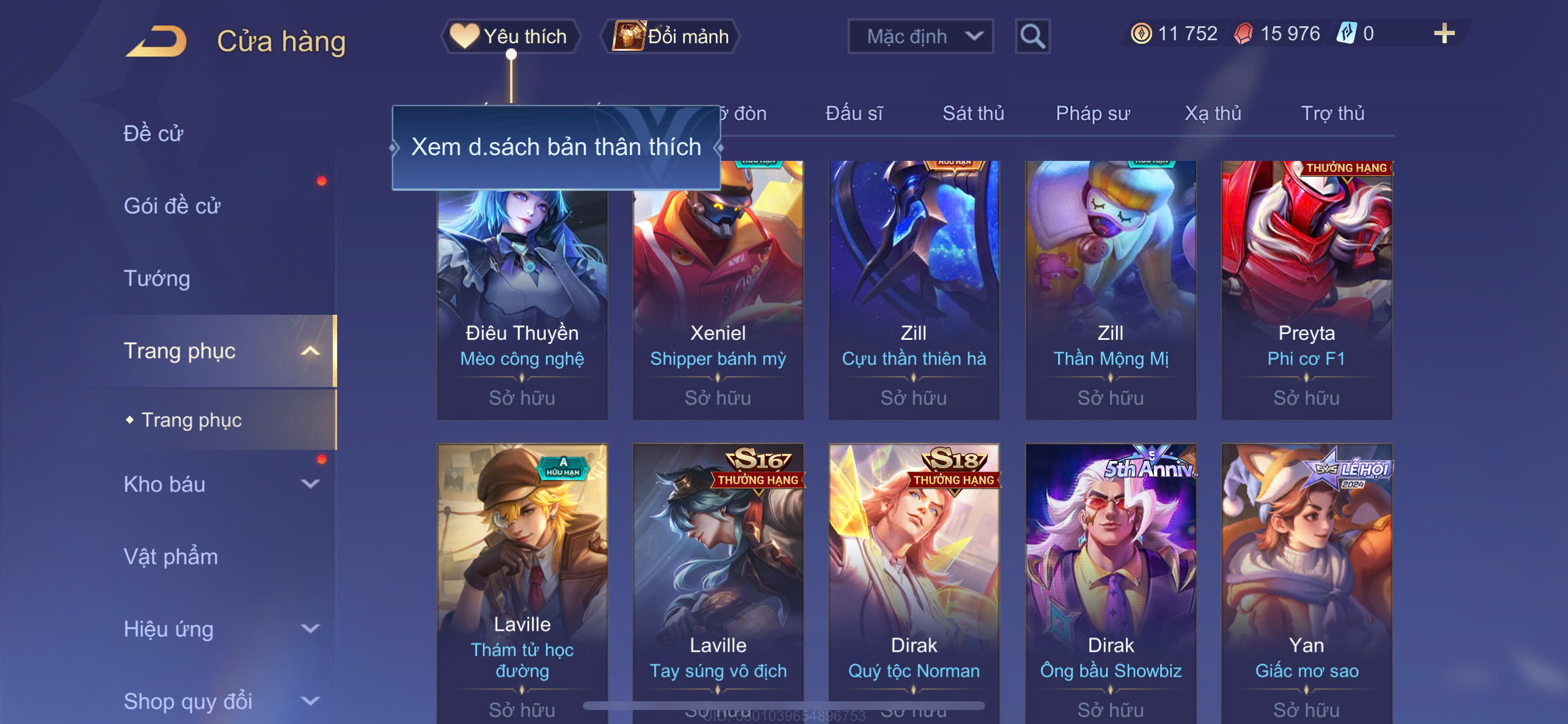Expand the Kho báu sidebar section
The width and height of the screenshot is (1568, 724).
(310, 484)
